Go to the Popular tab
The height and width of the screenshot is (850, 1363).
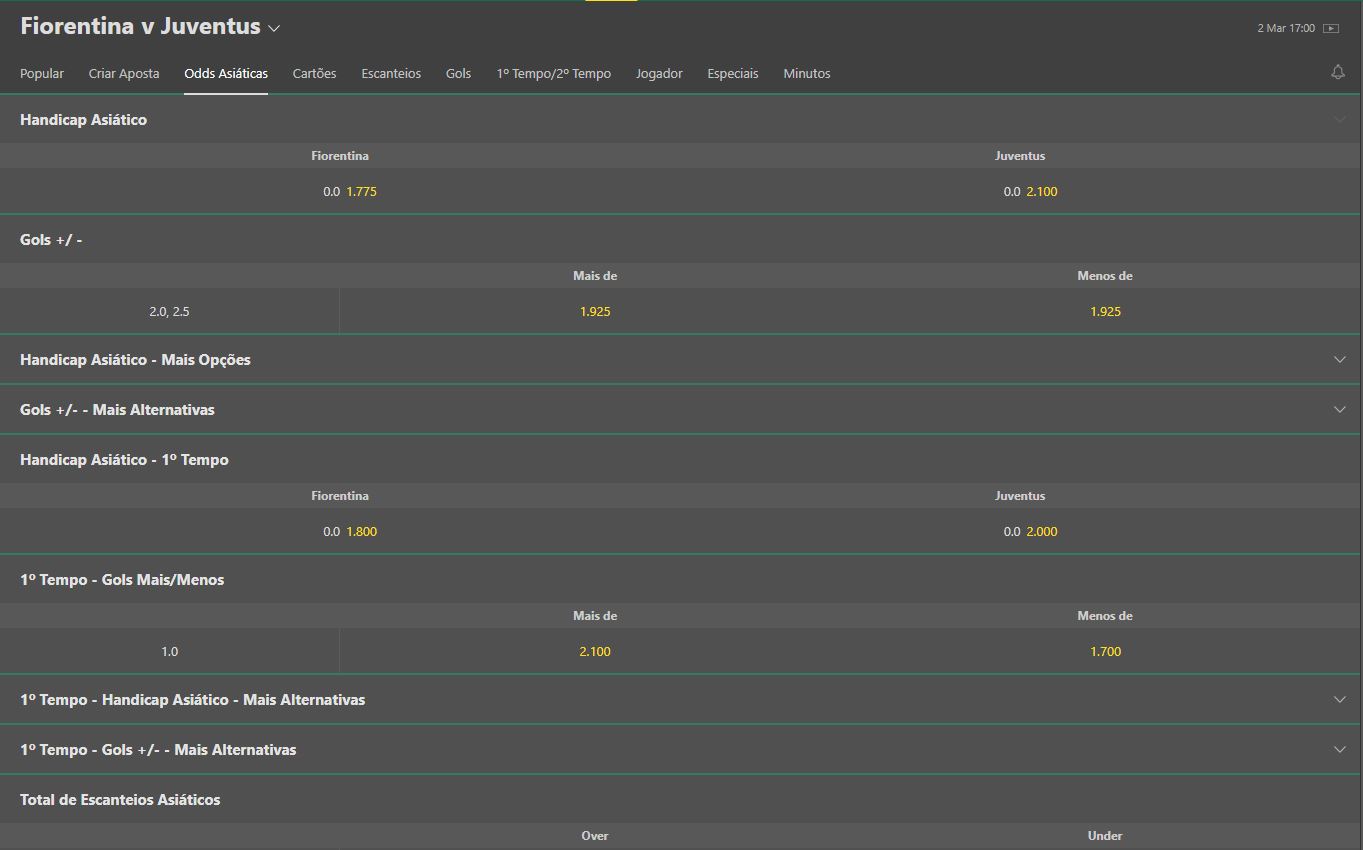coord(41,73)
